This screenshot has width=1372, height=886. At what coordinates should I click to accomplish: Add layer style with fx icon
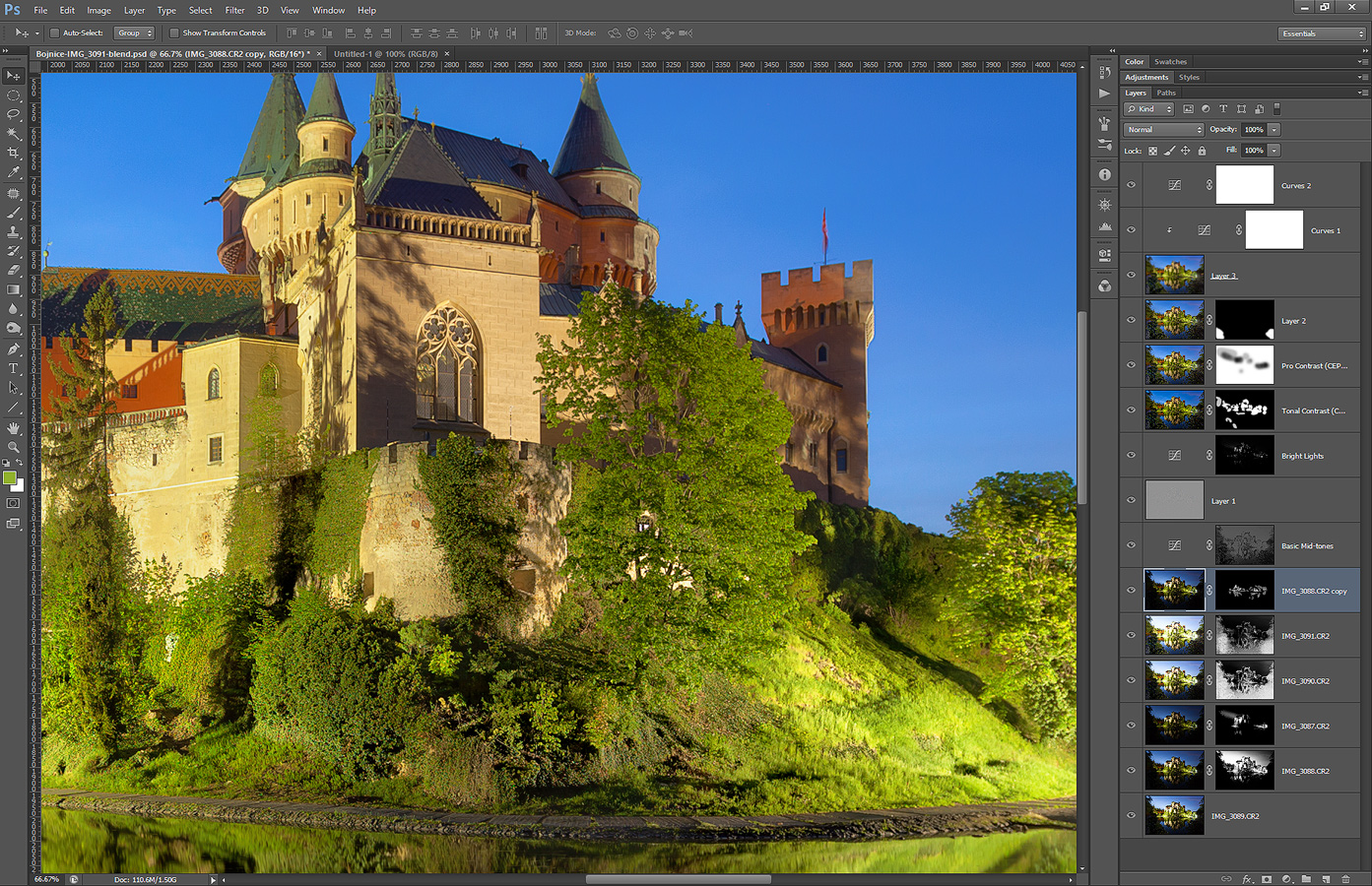pos(1247,879)
